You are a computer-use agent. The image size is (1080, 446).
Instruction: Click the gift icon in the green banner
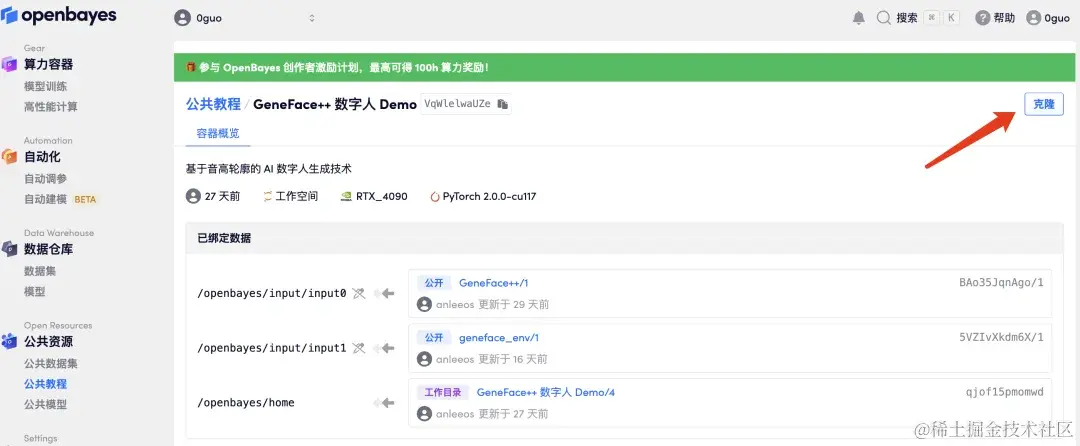pyautogui.click(x=191, y=67)
